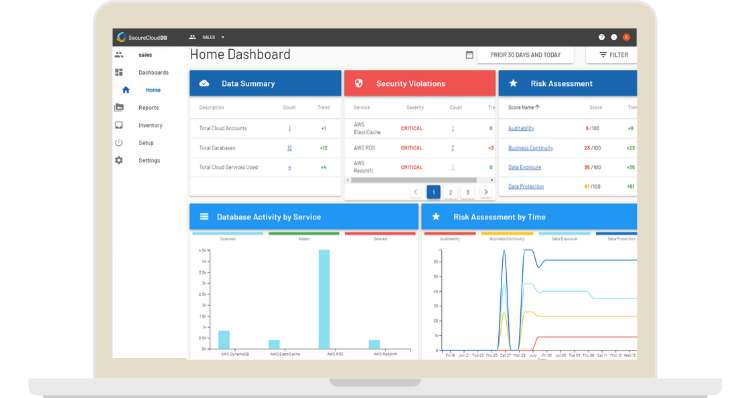Click the scrollbar left arrow in Security Violations
Image resolution: width=750 pixels, height=398 pixels.
348,180
